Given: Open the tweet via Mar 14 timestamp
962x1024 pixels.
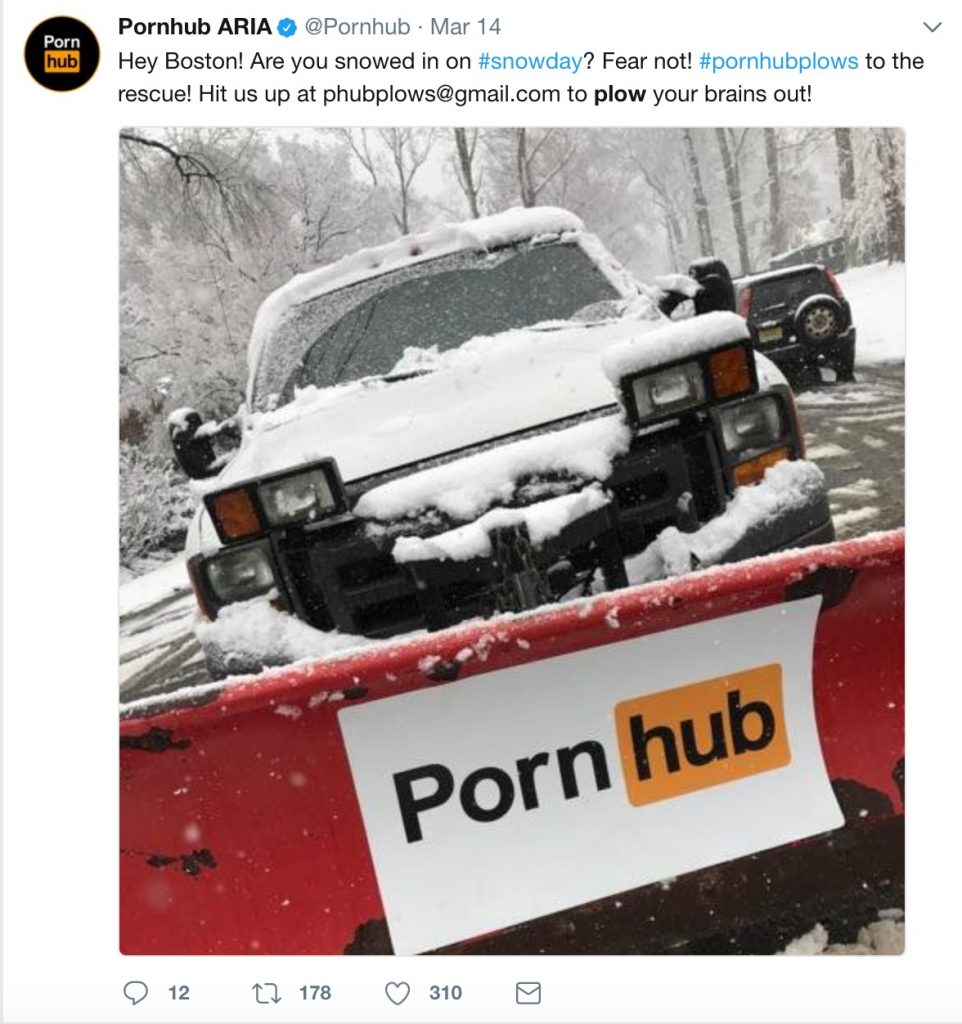Looking at the screenshot, I should [465, 27].
